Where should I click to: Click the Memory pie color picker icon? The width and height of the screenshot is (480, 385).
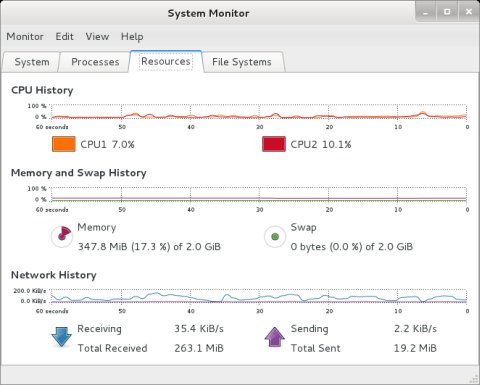click(62, 236)
